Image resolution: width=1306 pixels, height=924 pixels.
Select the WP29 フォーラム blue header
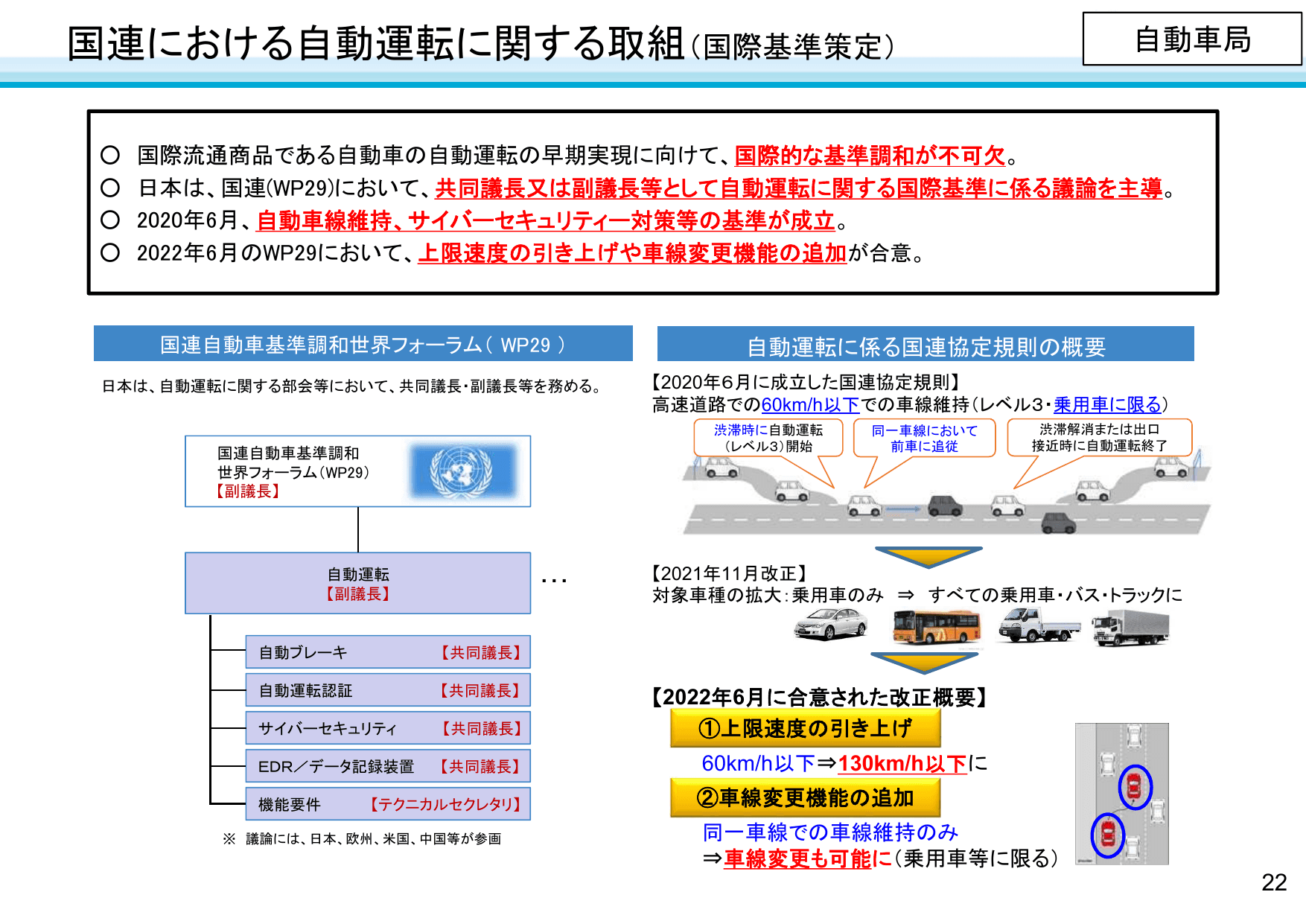363,344
